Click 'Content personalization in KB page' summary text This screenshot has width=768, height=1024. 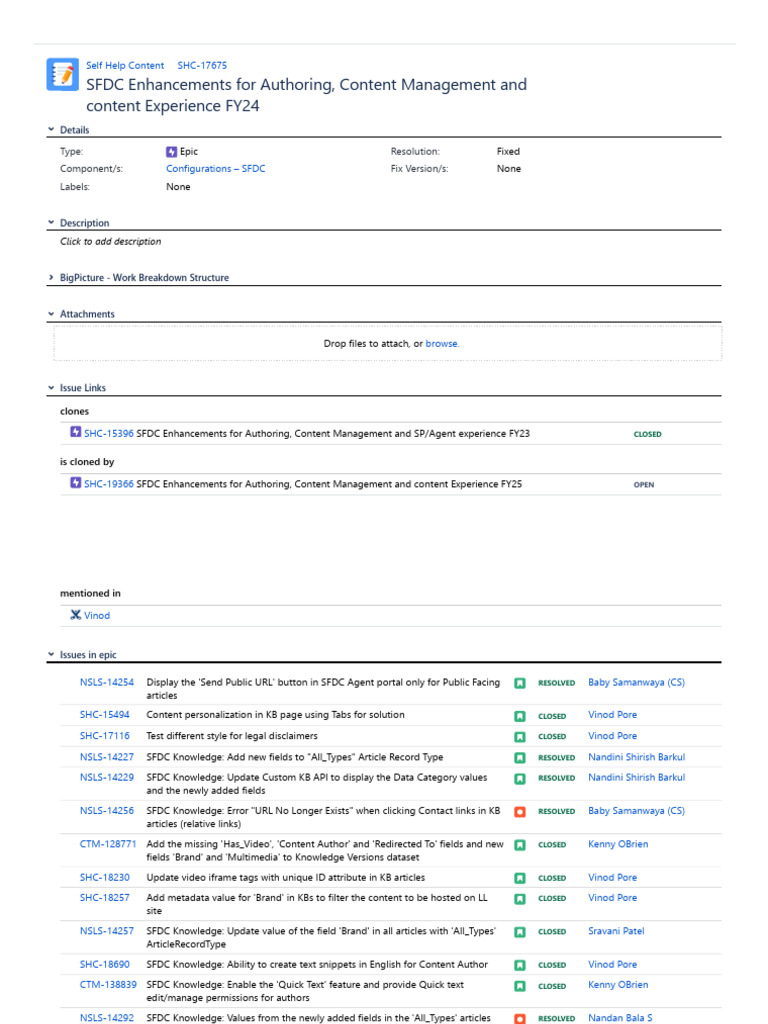(x=275, y=714)
